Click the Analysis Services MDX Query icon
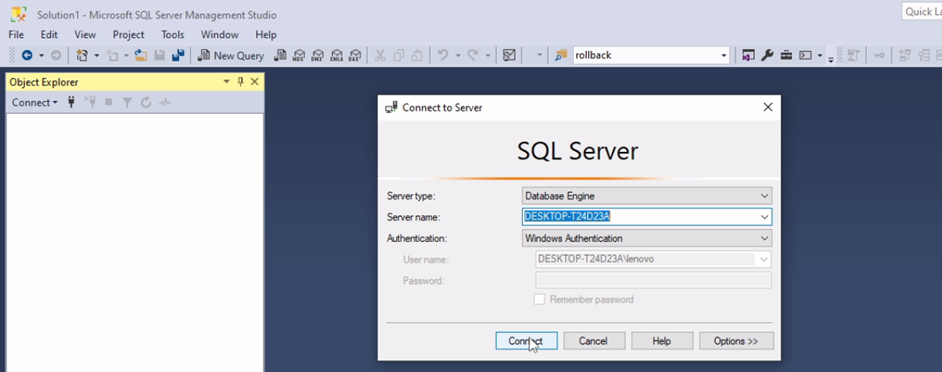This screenshot has width=942, height=372. 299,55
